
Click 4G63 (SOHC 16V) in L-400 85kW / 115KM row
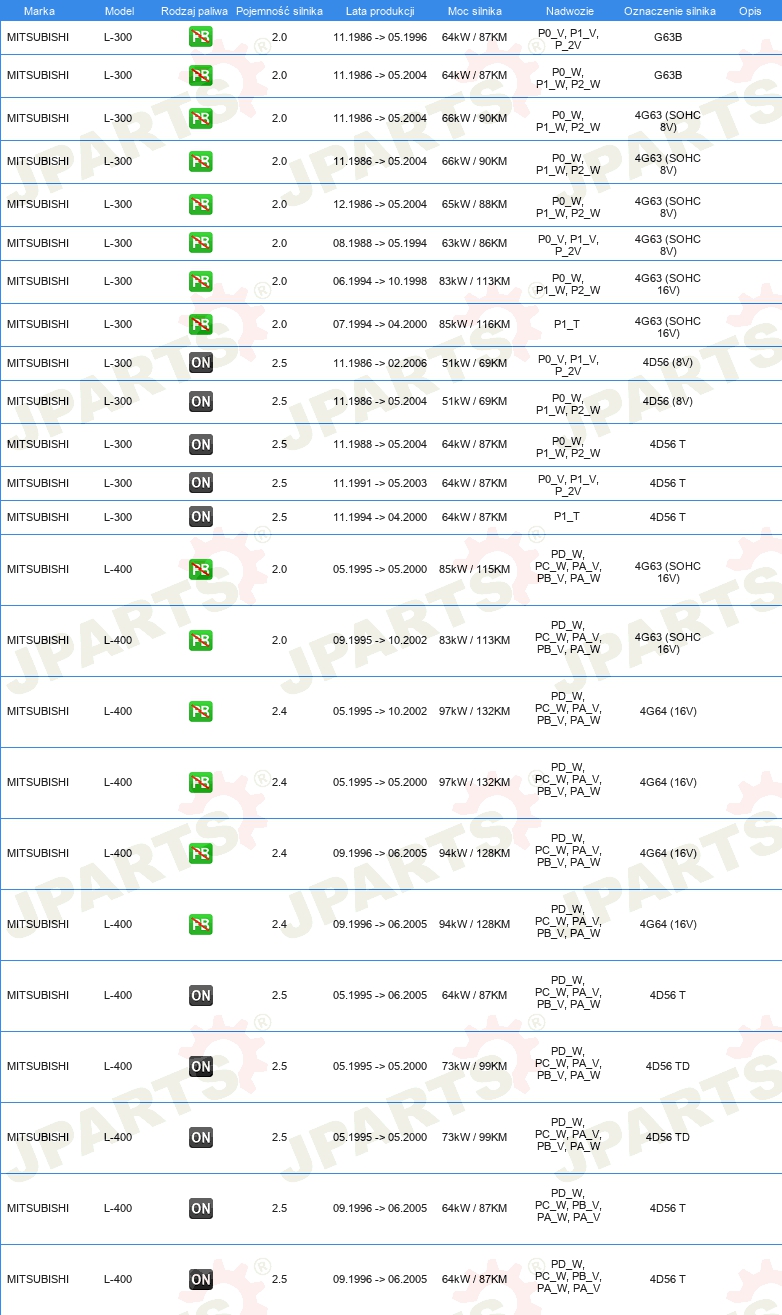[x=668, y=572]
